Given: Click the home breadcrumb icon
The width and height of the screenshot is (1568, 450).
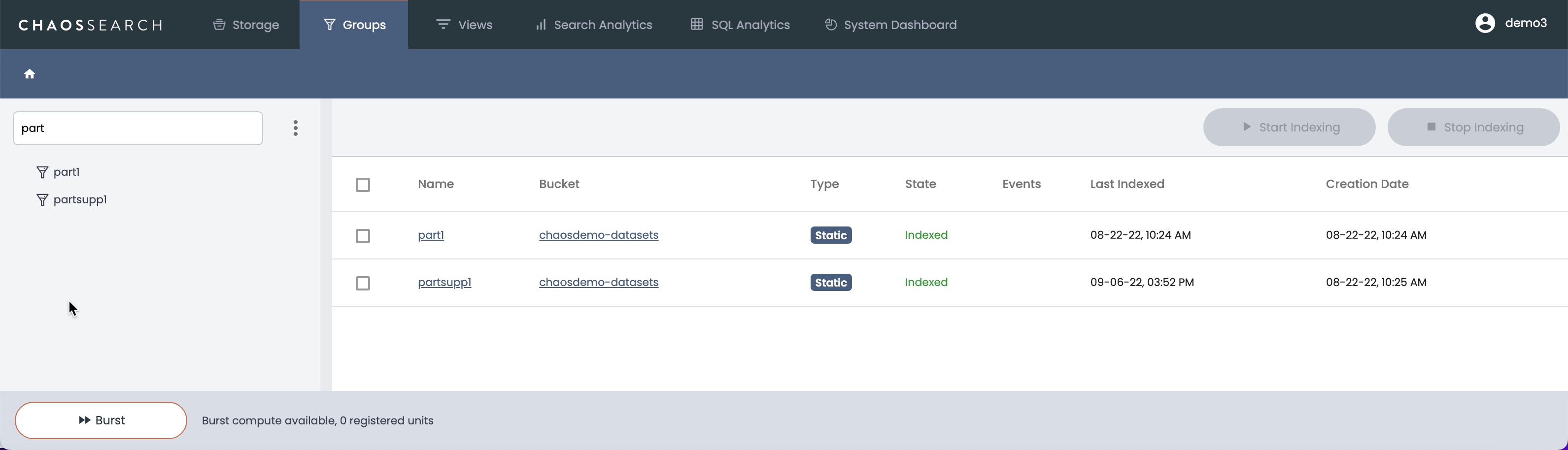Looking at the screenshot, I should pyautogui.click(x=29, y=74).
